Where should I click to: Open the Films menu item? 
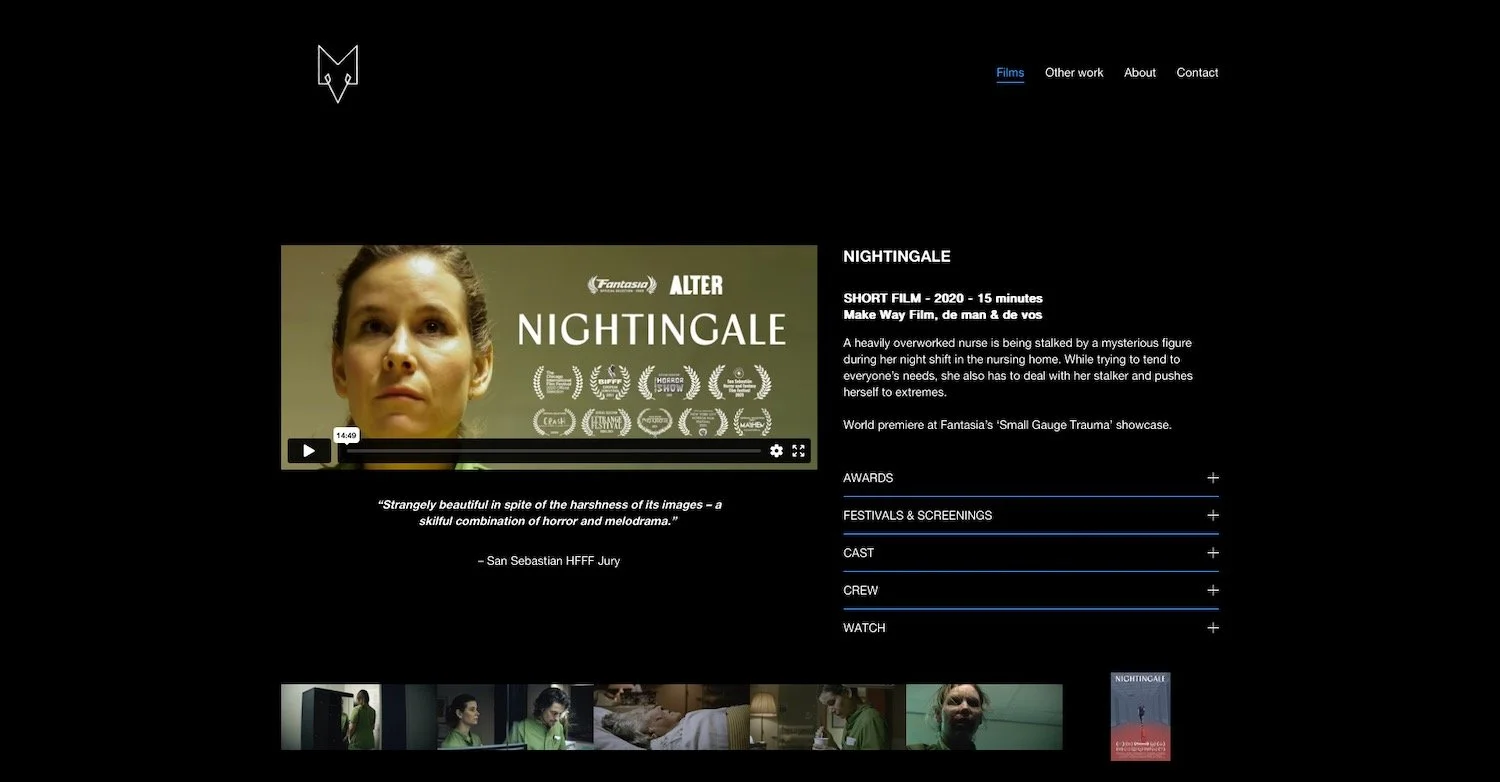point(1010,72)
